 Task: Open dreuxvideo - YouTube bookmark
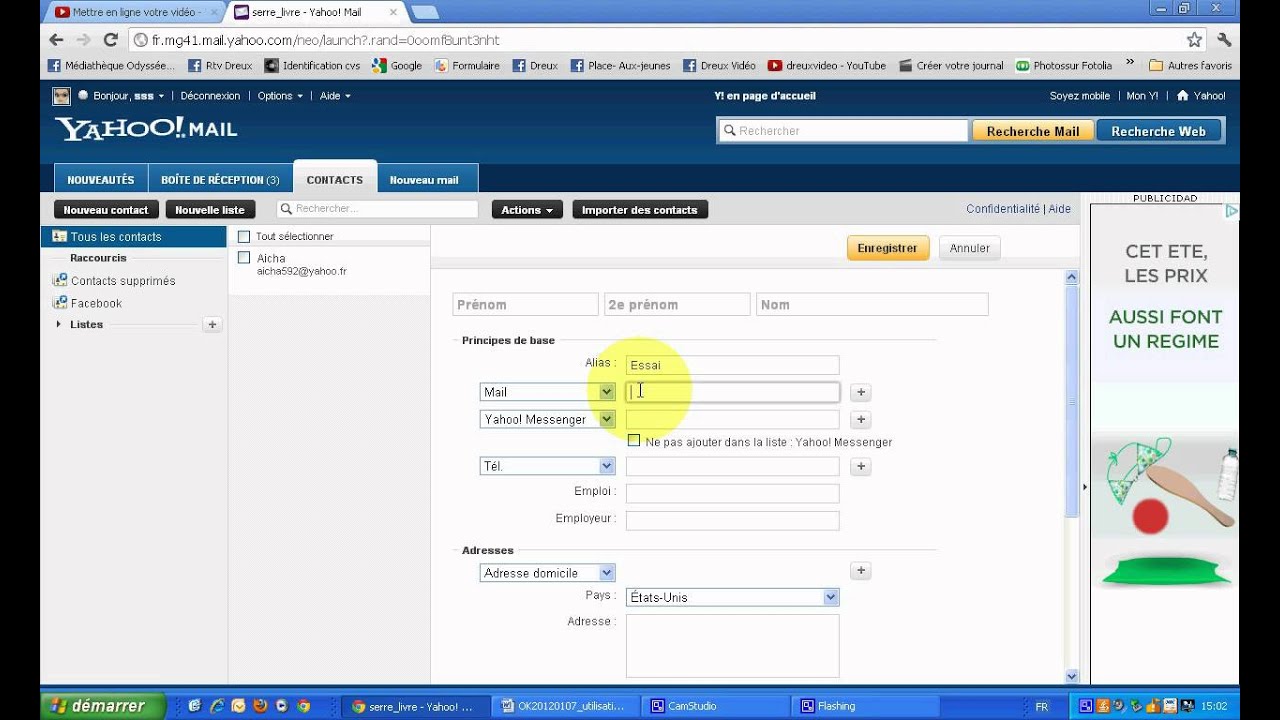click(x=826, y=66)
